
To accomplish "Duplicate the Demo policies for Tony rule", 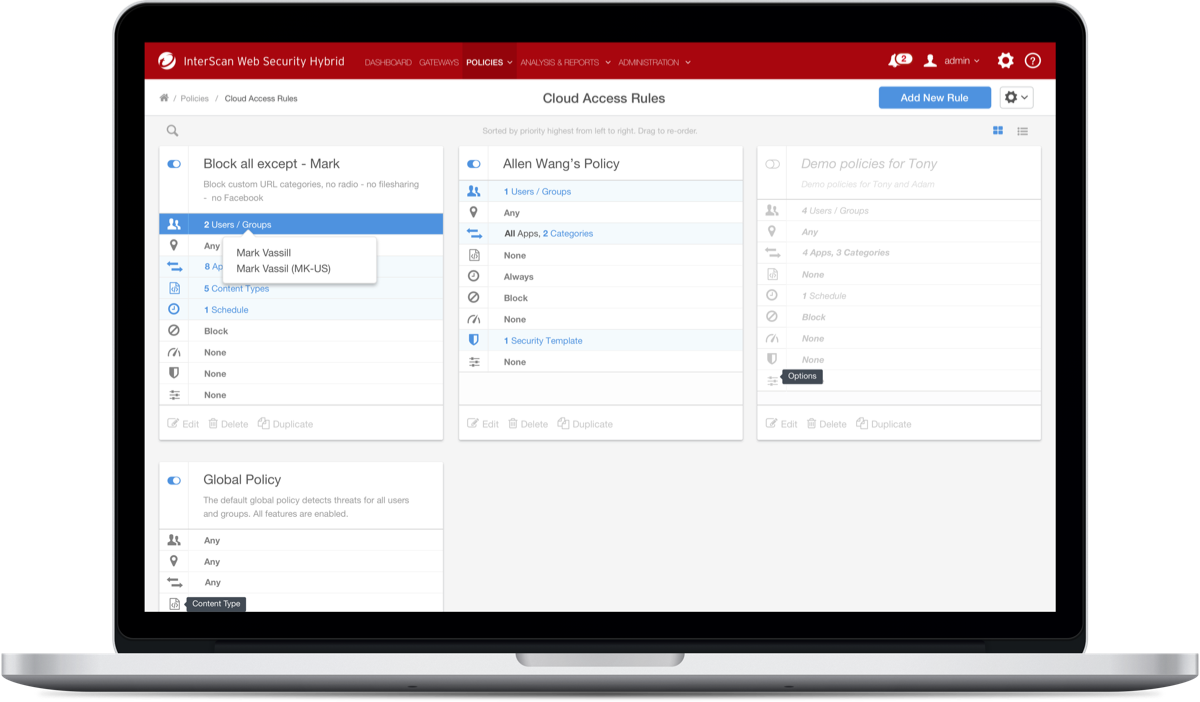I will [x=884, y=424].
